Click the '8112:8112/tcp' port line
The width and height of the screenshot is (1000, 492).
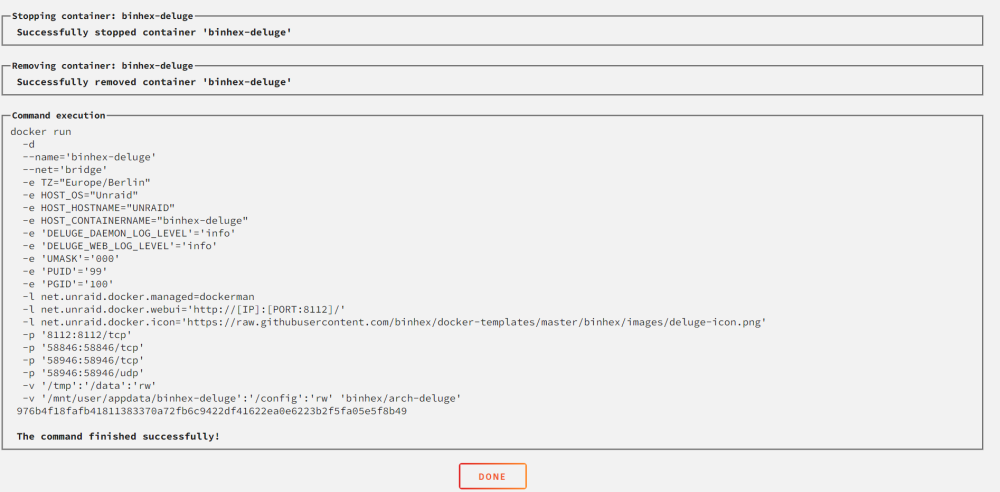coord(77,335)
